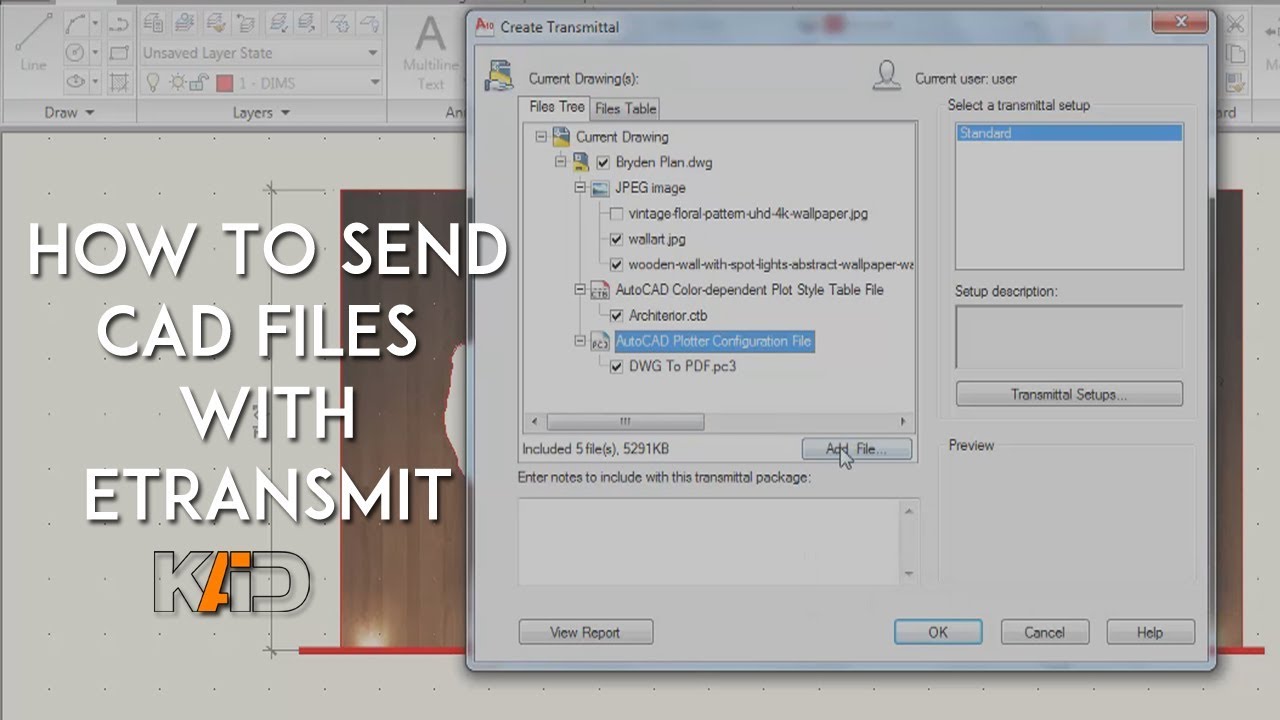Switch to the Files Table tab
The width and height of the screenshot is (1280, 720).
626,108
